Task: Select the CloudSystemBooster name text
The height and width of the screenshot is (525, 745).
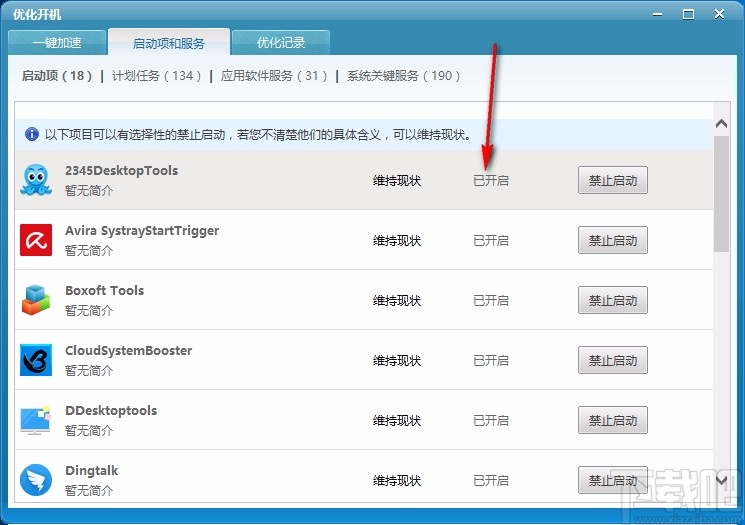Action: point(129,351)
